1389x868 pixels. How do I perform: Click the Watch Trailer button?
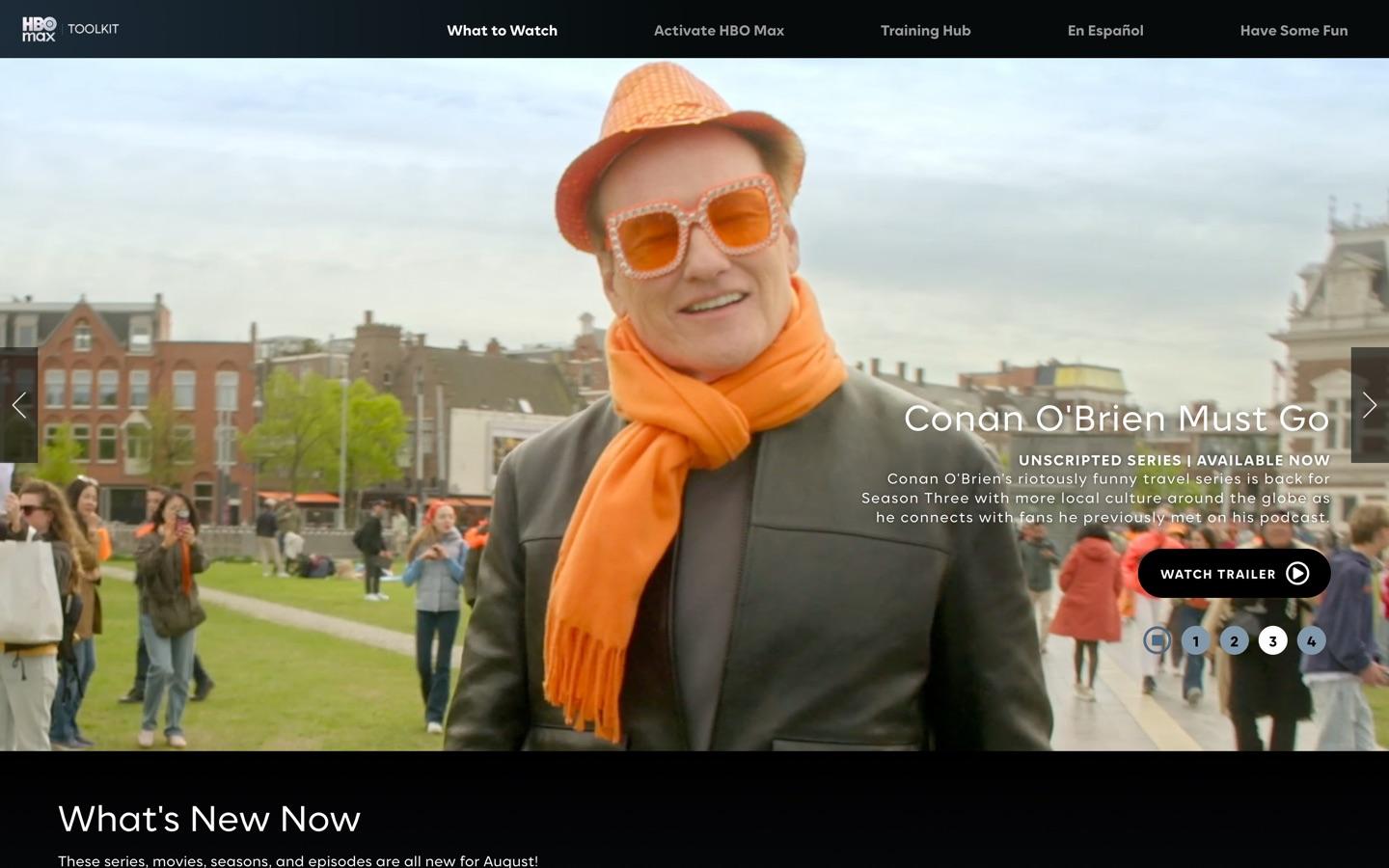pos(1234,574)
